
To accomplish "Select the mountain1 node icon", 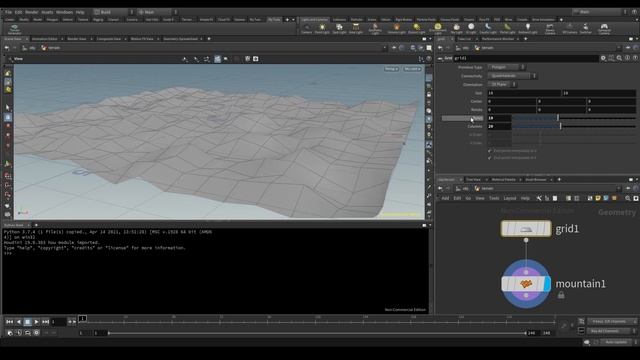I will pos(526,284).
